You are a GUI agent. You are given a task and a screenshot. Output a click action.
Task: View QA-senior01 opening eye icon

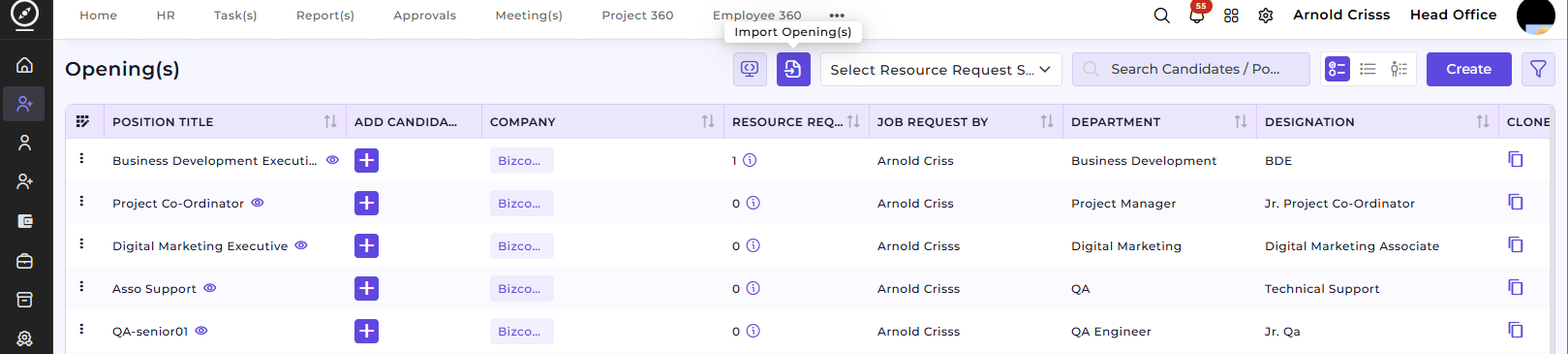pos(201,331)
